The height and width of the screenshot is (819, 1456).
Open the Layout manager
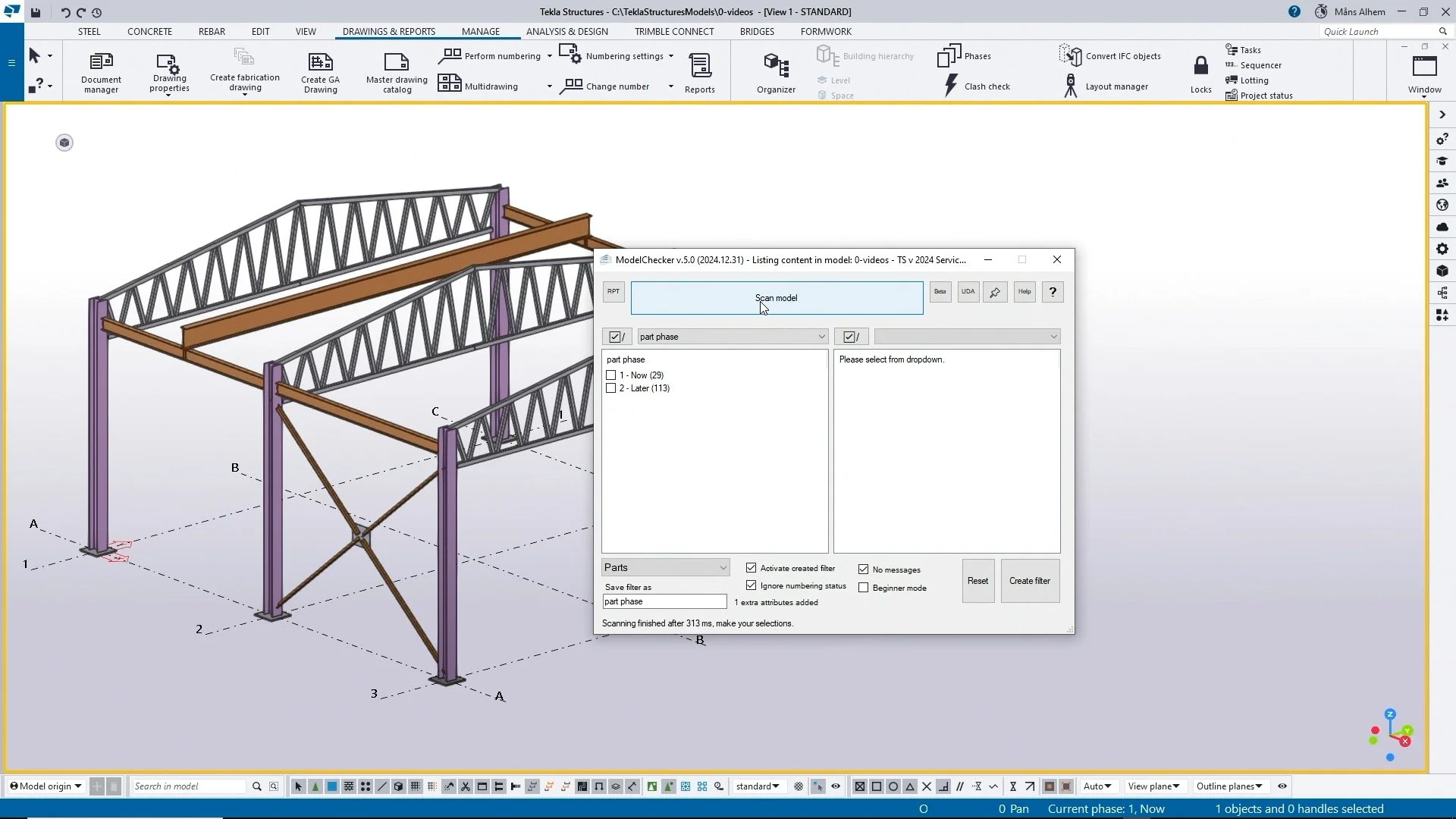(1106, 86)
